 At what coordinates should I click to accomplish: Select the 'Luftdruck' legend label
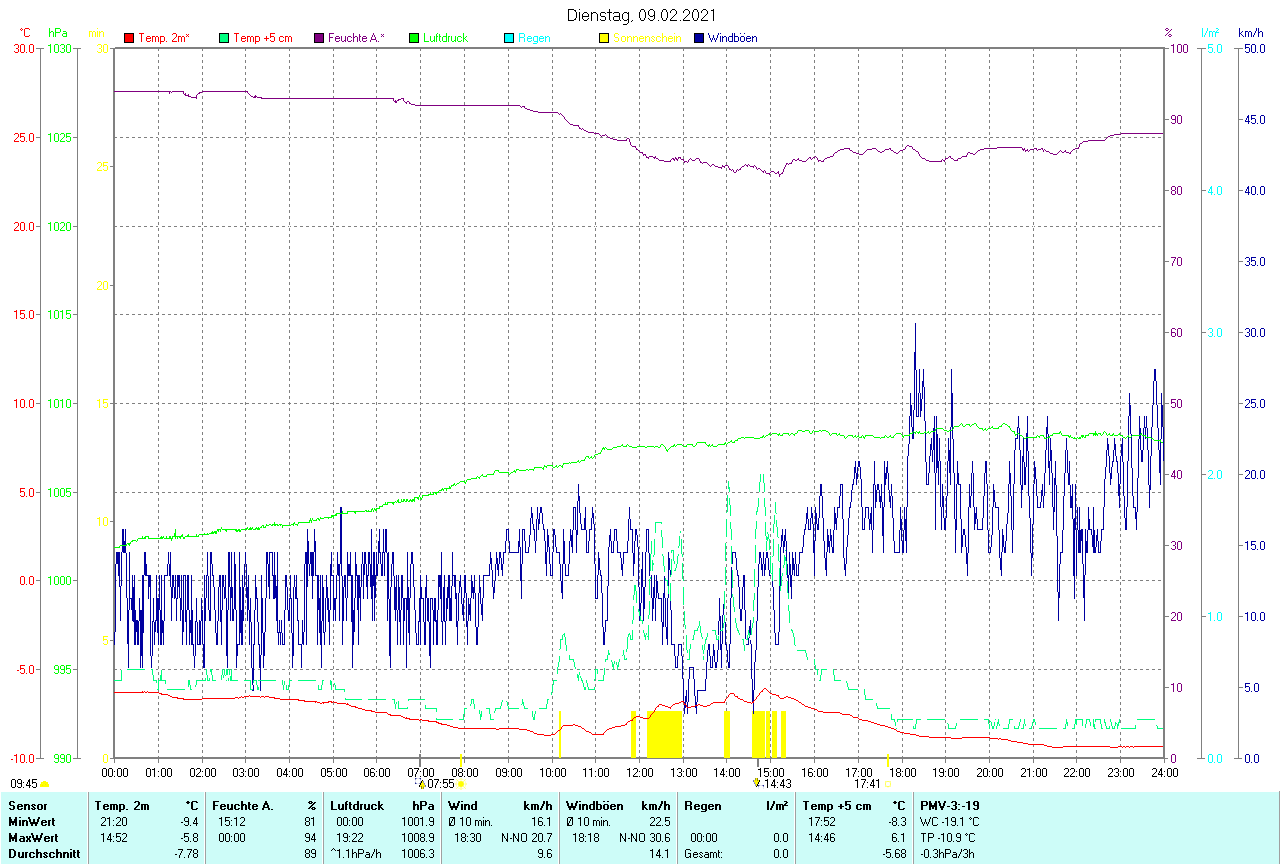click(x=446, y=38)
